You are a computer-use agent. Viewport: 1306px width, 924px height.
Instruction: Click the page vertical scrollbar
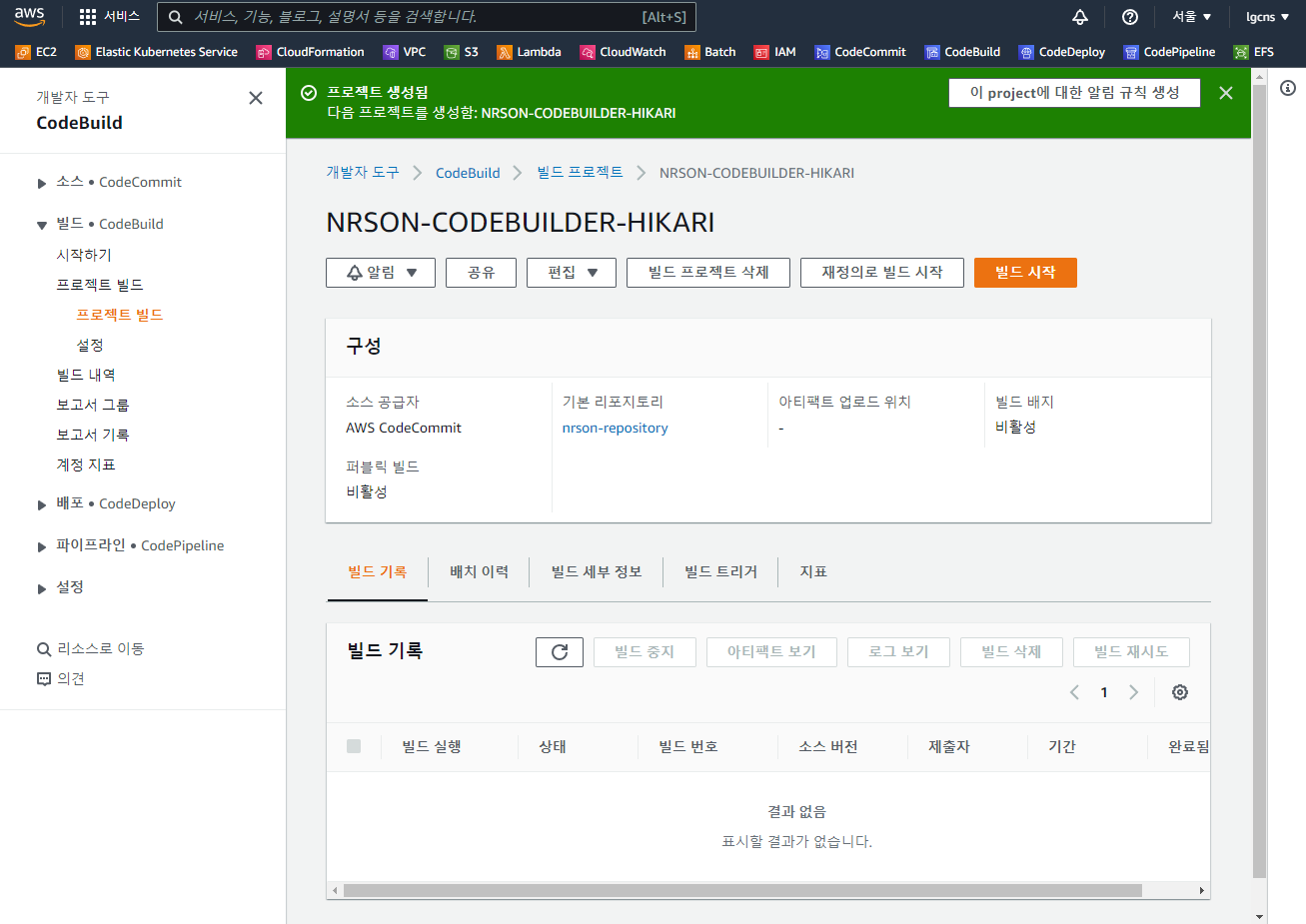[1259, 479]
